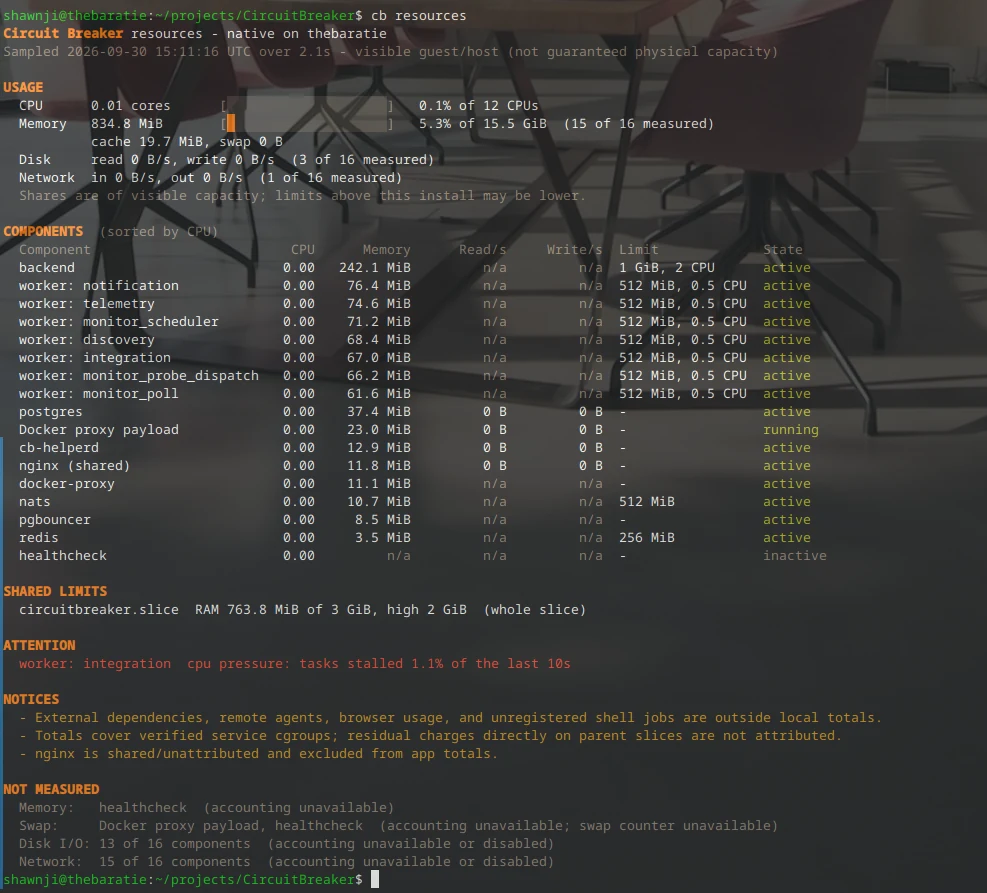Click the State column header
Screen dimensions: 987x893
(x=782, y=250)
